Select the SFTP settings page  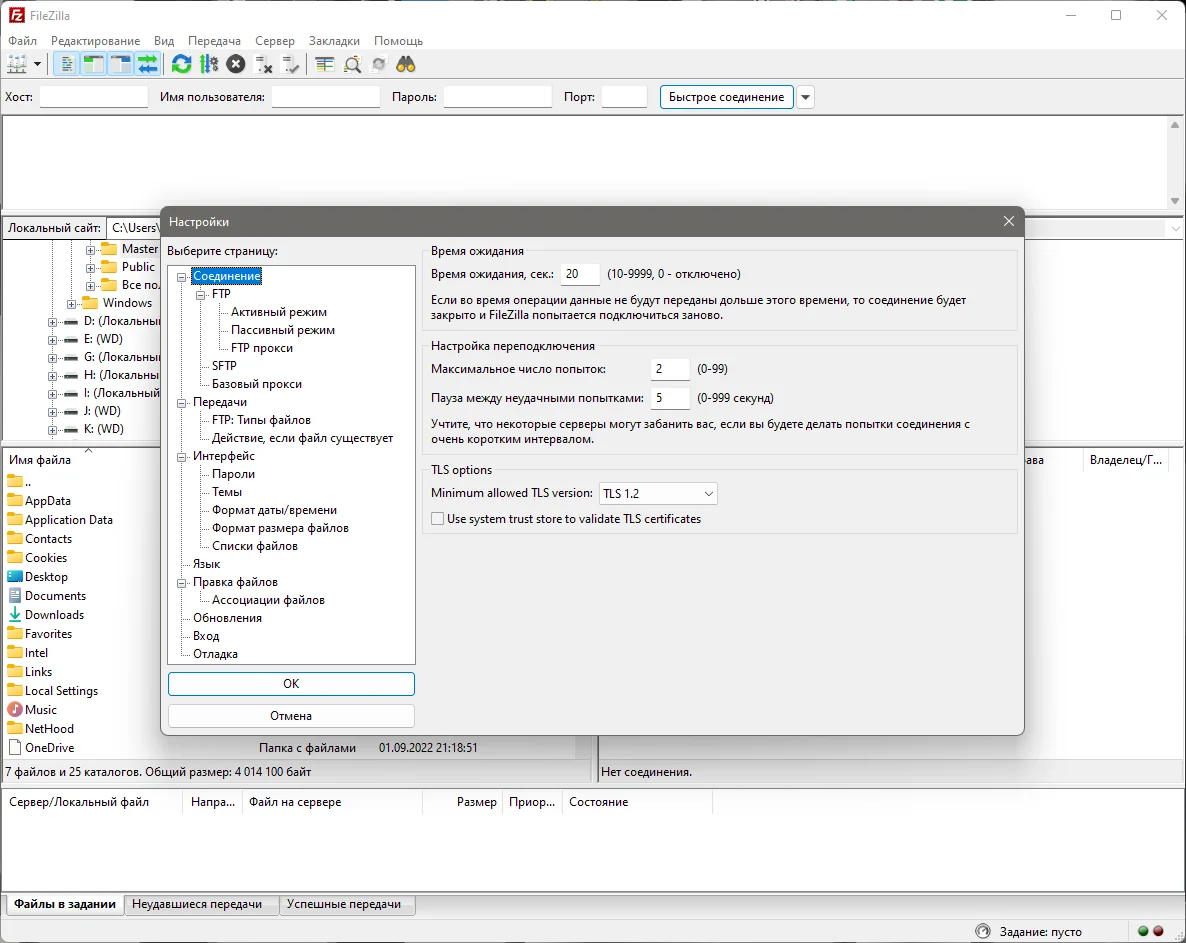[x=224, y=365]
